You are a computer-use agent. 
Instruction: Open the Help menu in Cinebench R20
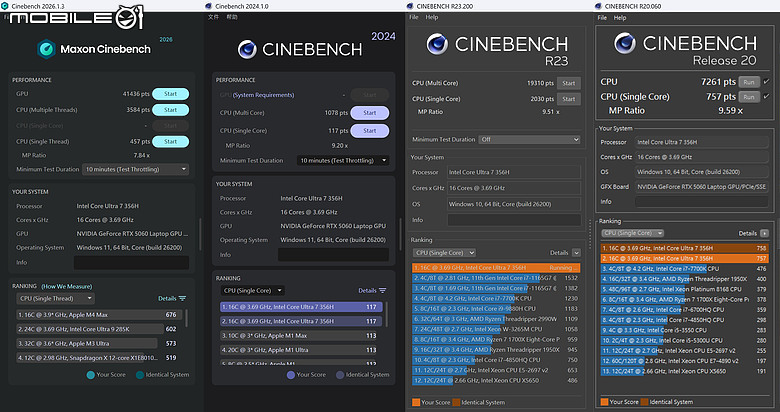point(620,17)
